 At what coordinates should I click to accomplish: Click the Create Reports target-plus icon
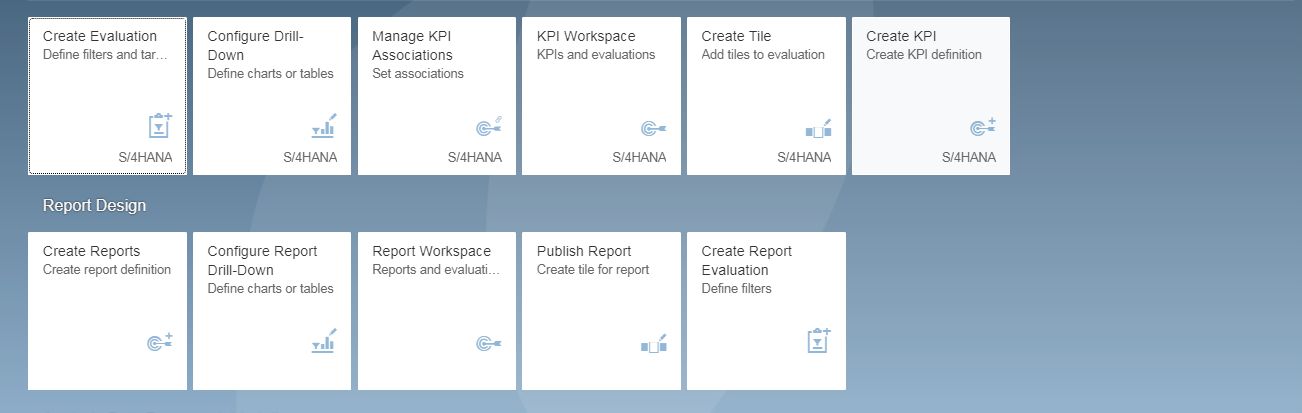point(160,342)
